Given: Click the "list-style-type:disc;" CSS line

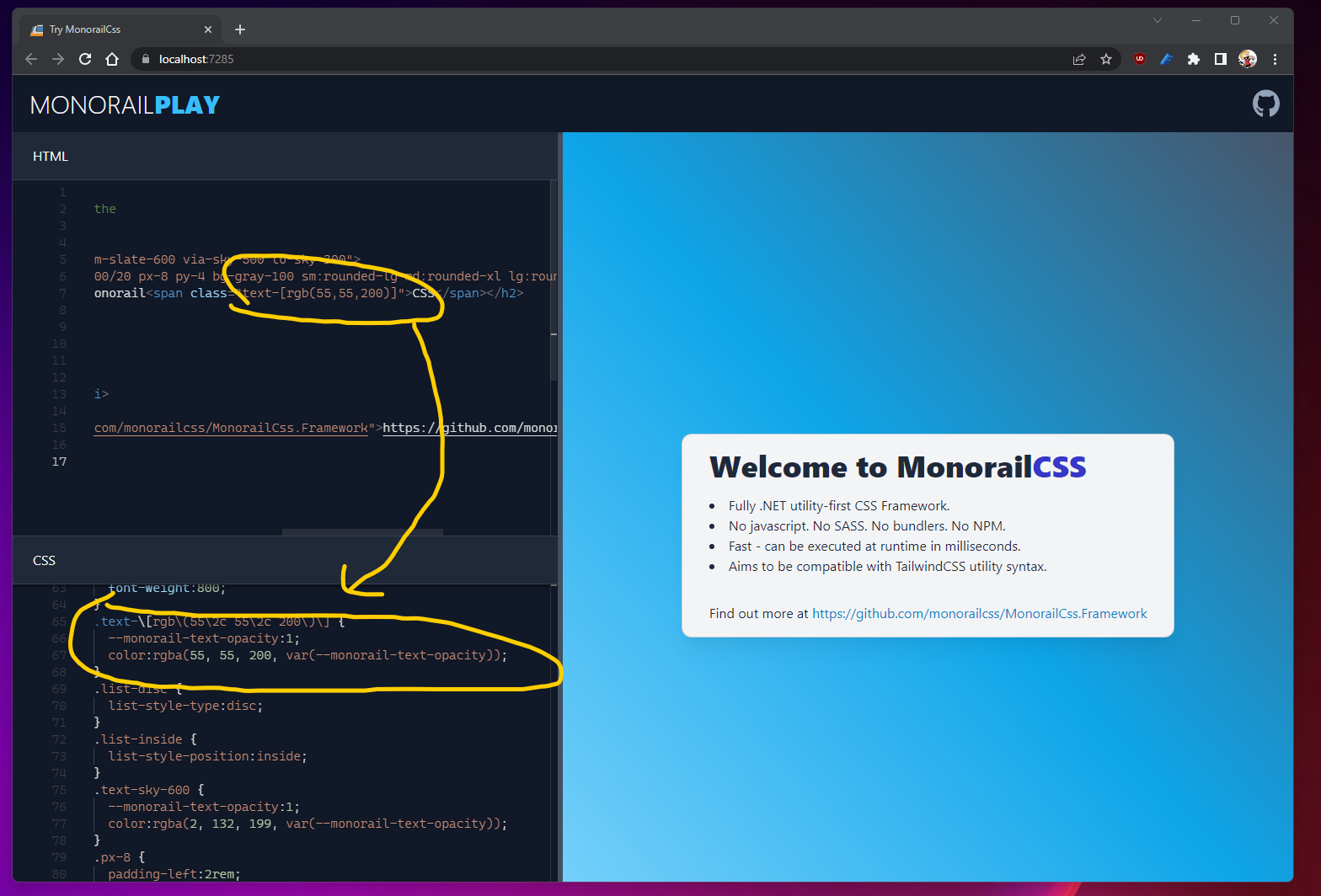Looking at the screenshot, I should pos(185,706).
